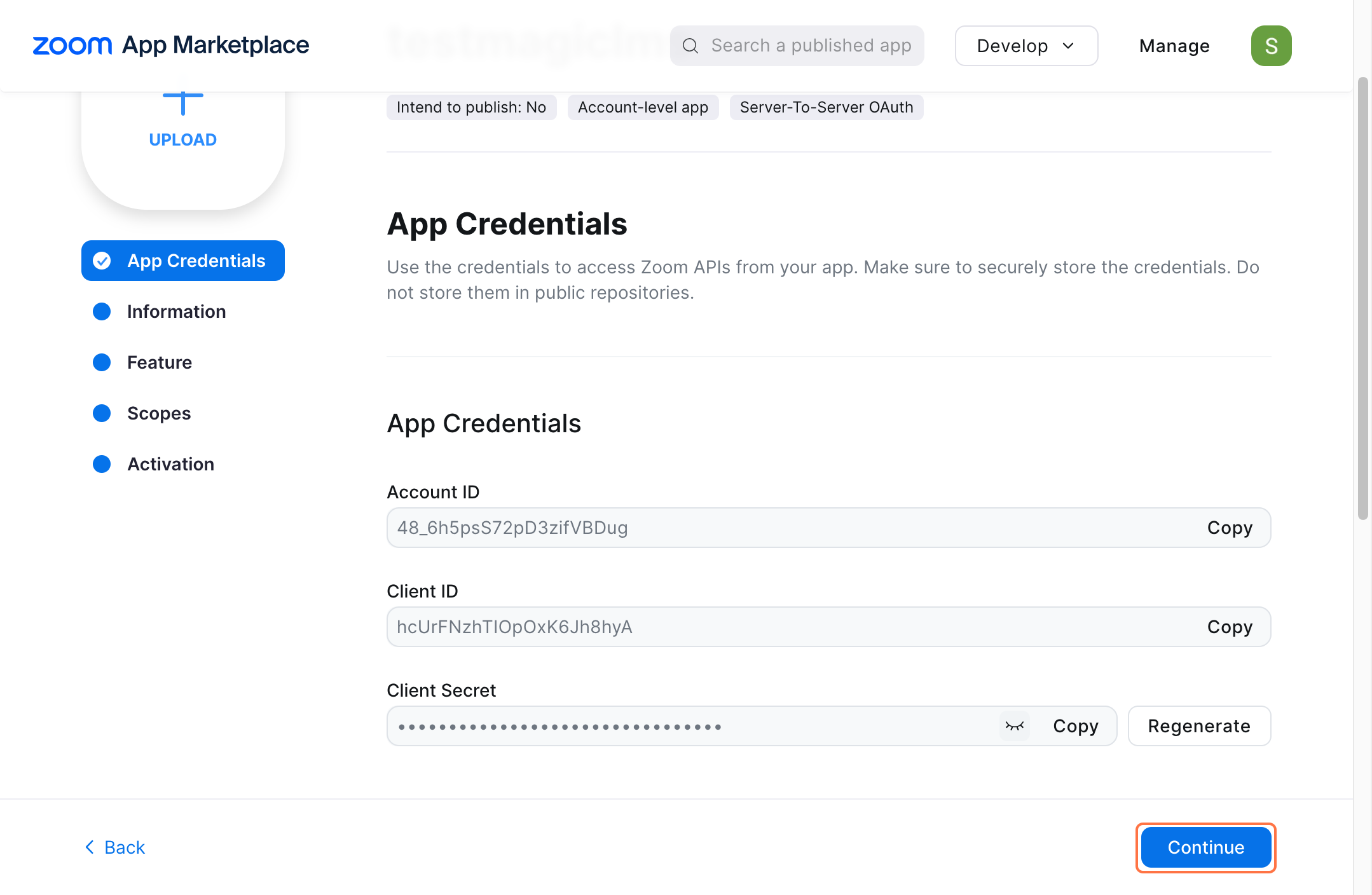The image size is (1372, 895).
Task: Copy the Client ID
Action: tap(1230, 627)
